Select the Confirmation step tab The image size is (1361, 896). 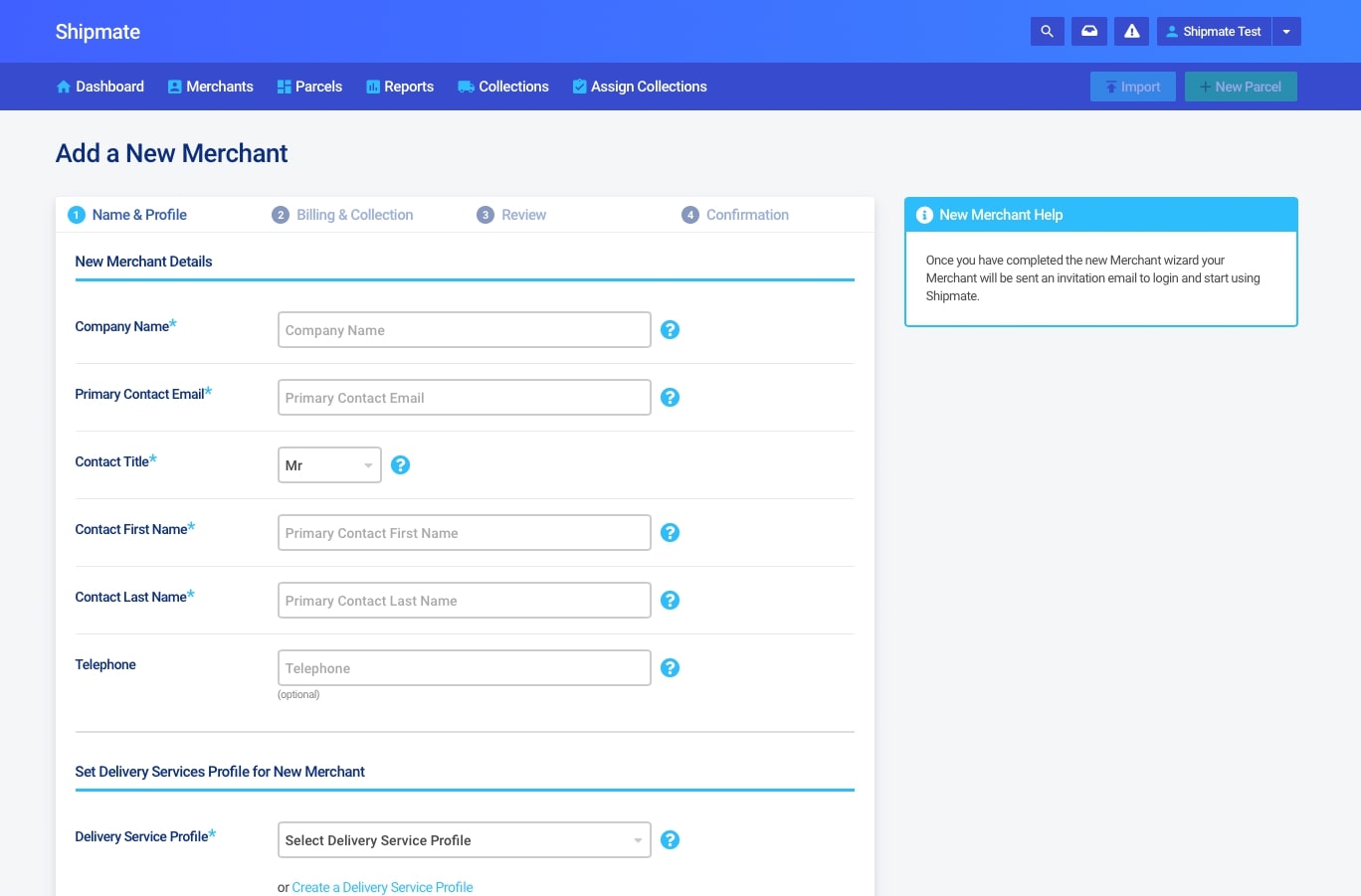[x=735, y=215]
